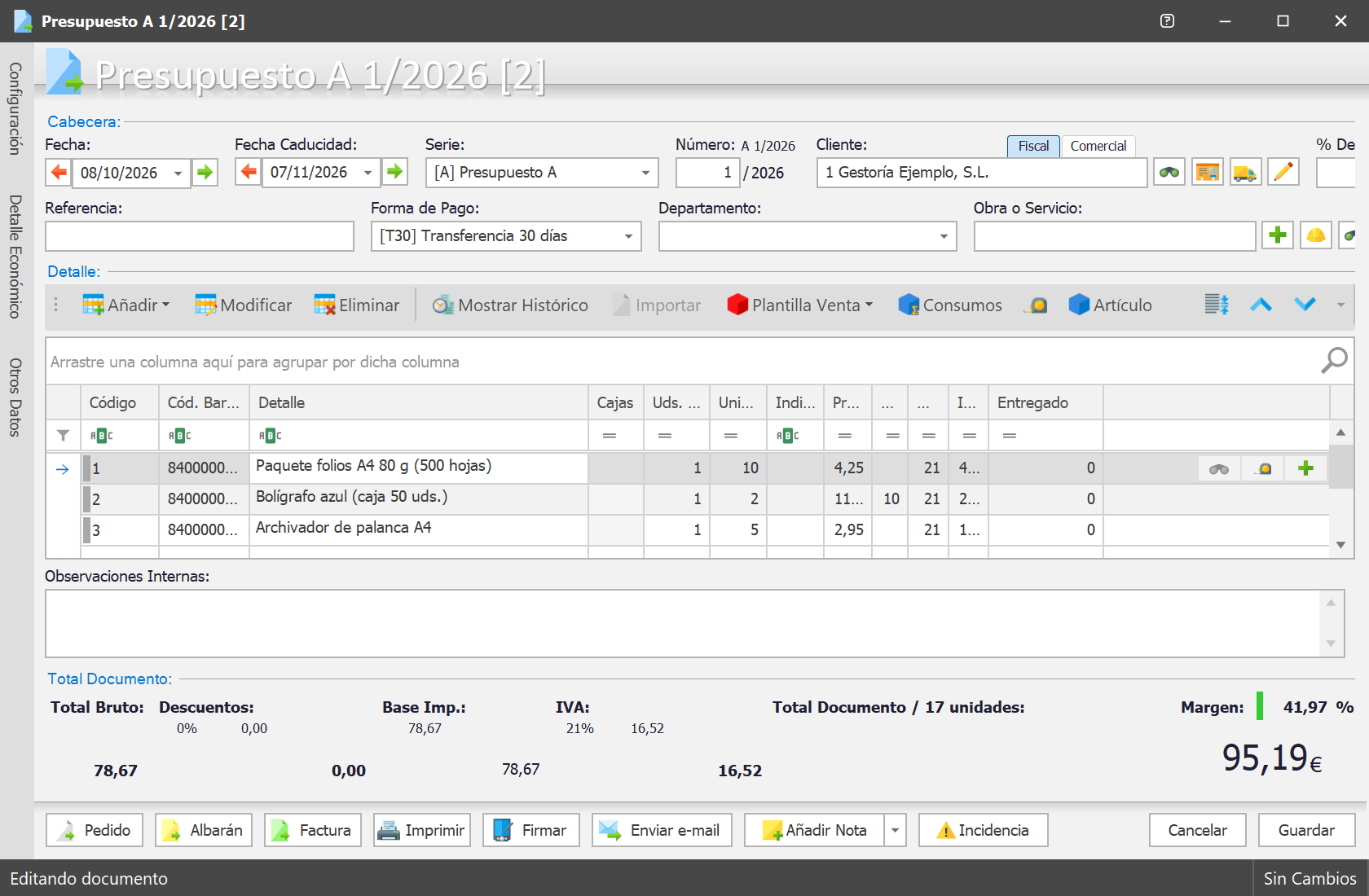Click the Enviar e-mail button
Screen dimensions: 1369x896
[x=662, y=830]
